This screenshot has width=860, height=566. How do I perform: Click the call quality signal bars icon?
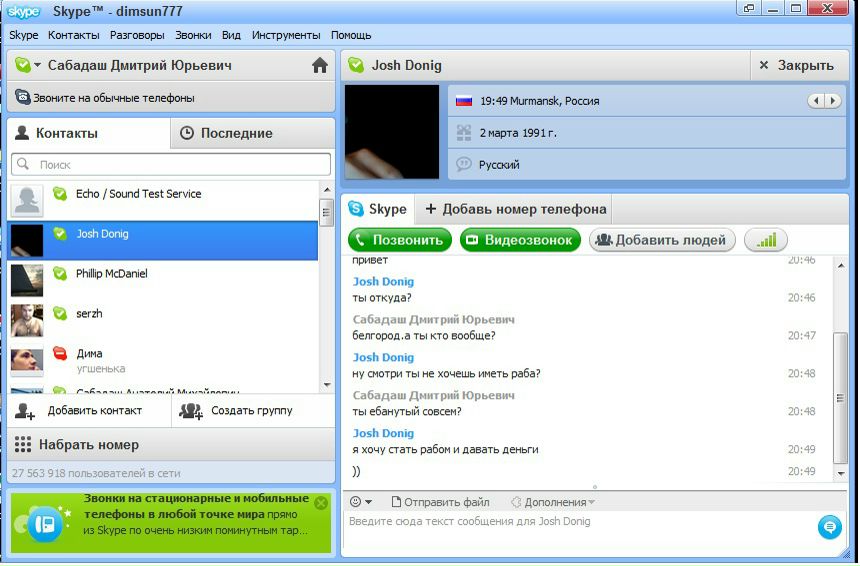(766, 241)
